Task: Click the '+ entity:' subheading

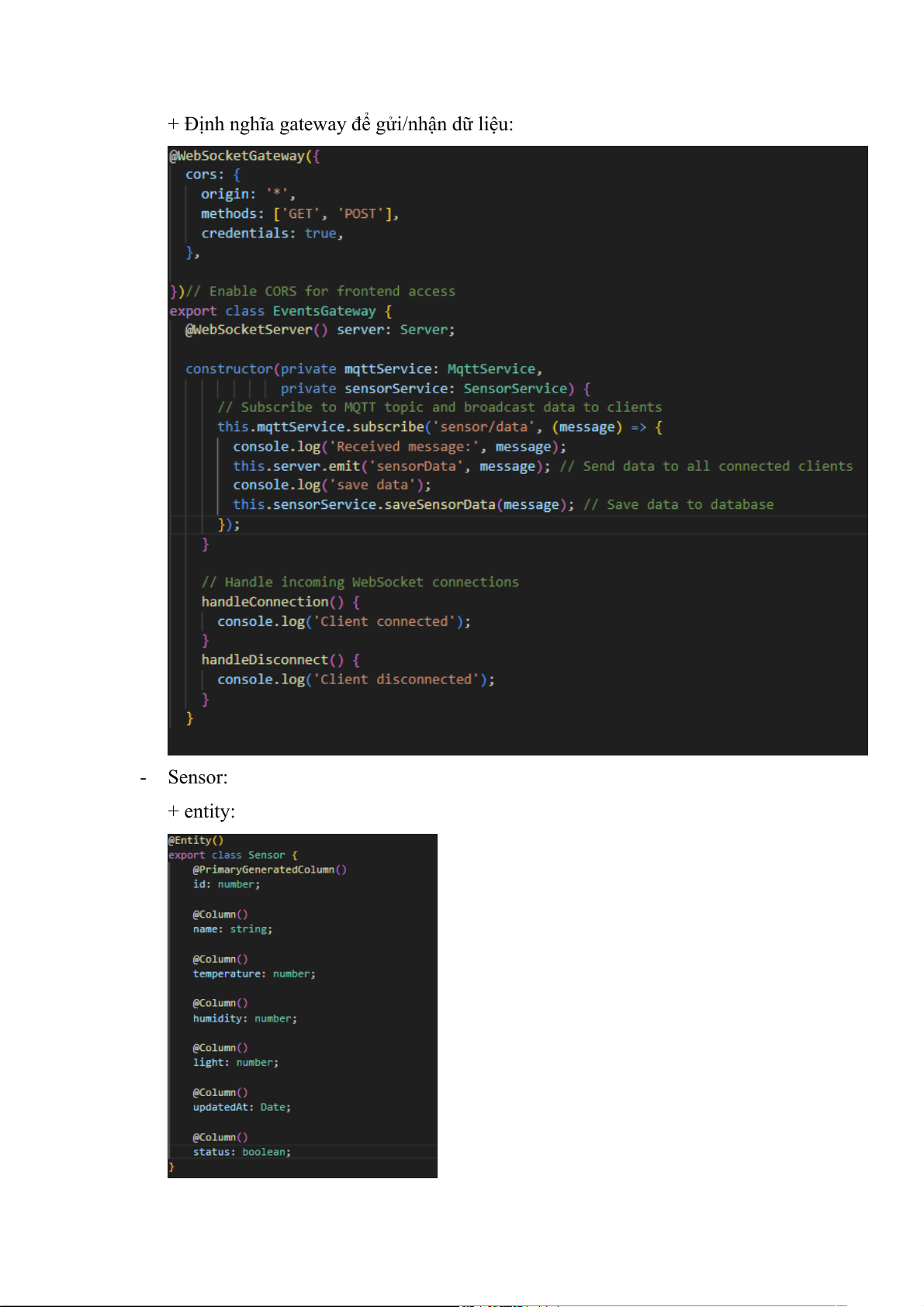Action: pos(201,811)
